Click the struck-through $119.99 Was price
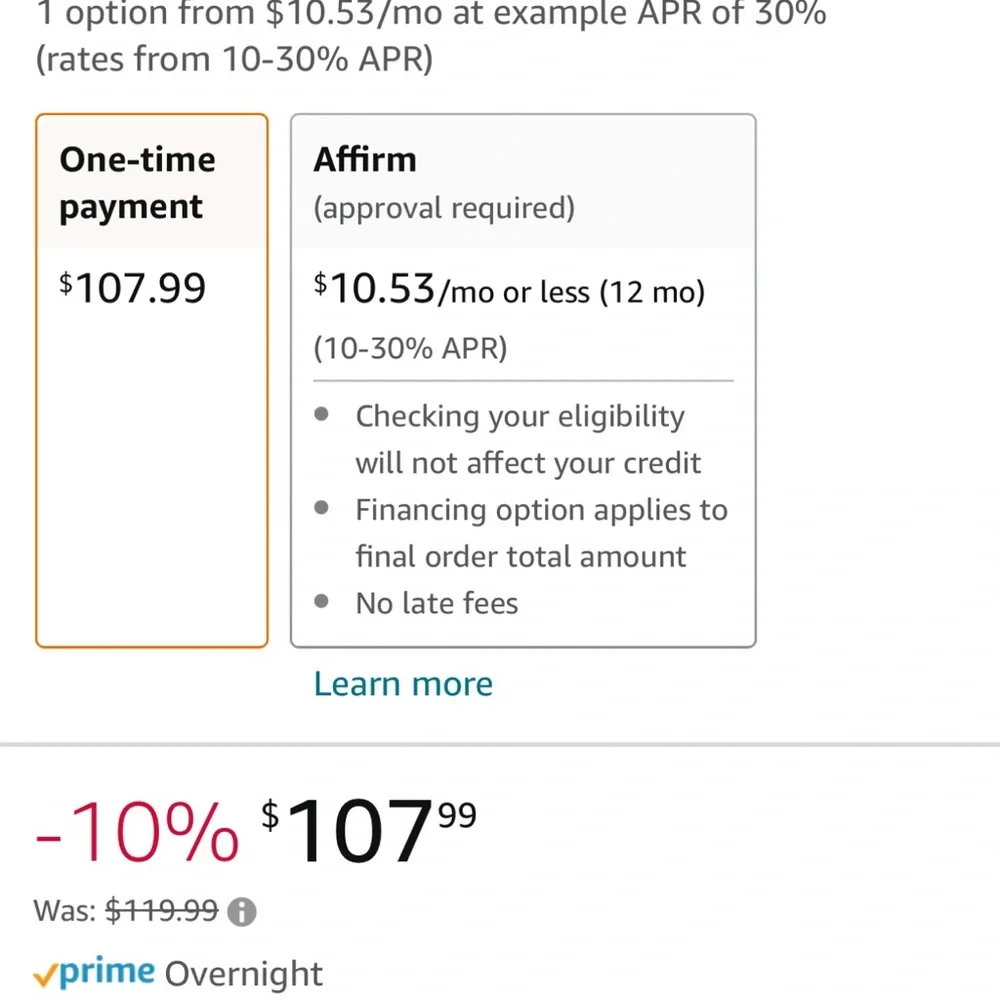Screen dimensions: 1000x1000 coord(162,910)
